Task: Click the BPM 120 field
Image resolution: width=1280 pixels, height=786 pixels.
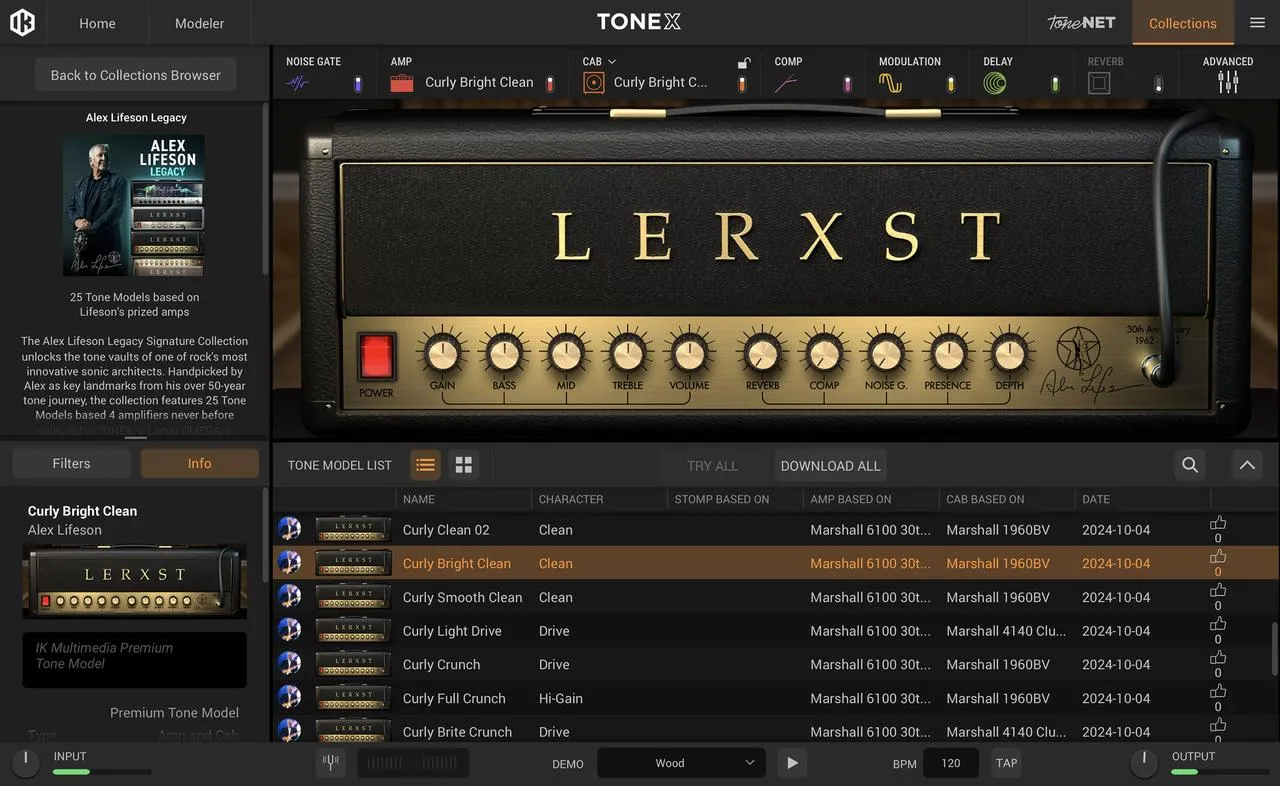Action: click(x=951, y=763)
